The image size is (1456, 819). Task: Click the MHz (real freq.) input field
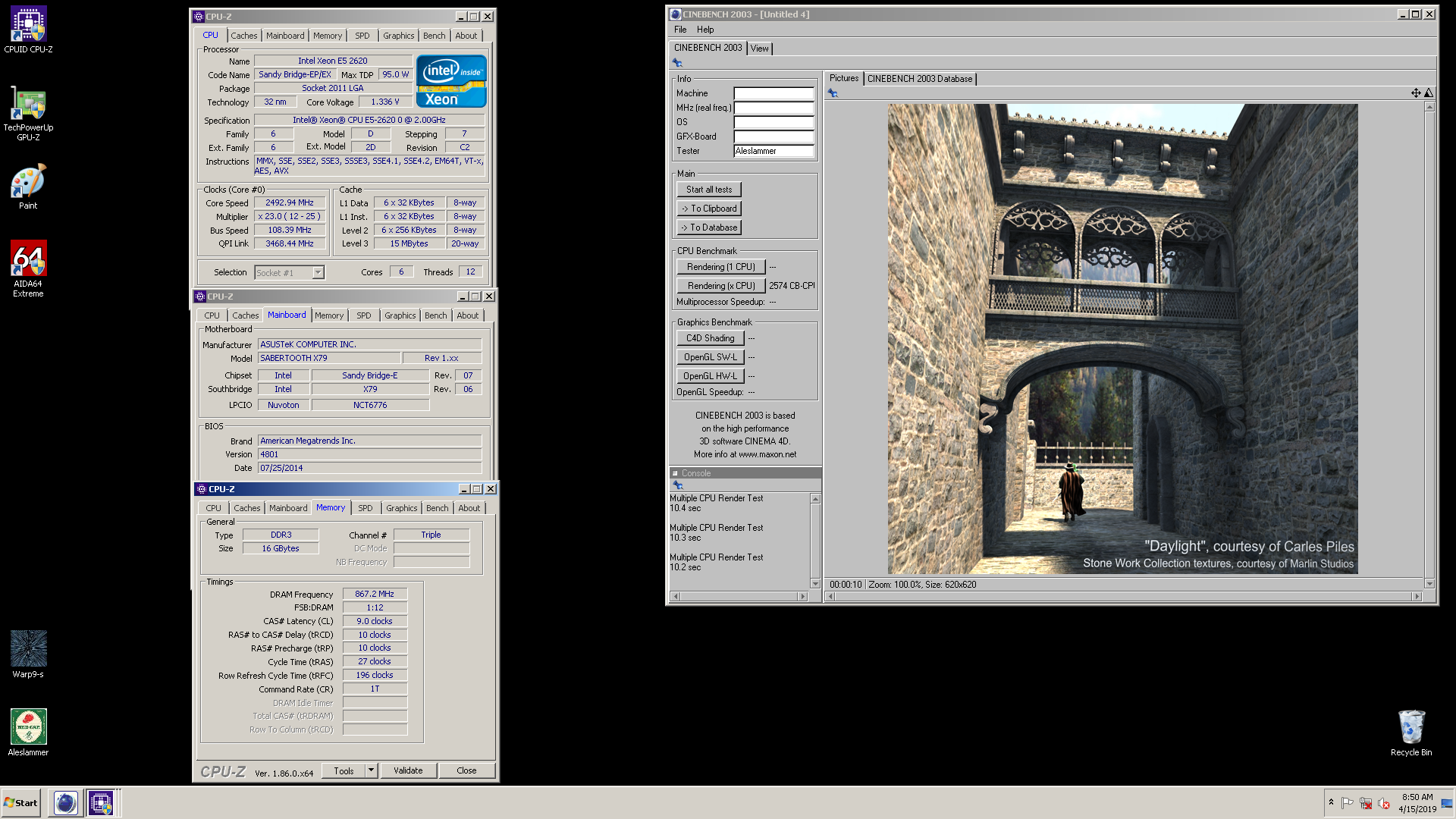coord(773,108)
